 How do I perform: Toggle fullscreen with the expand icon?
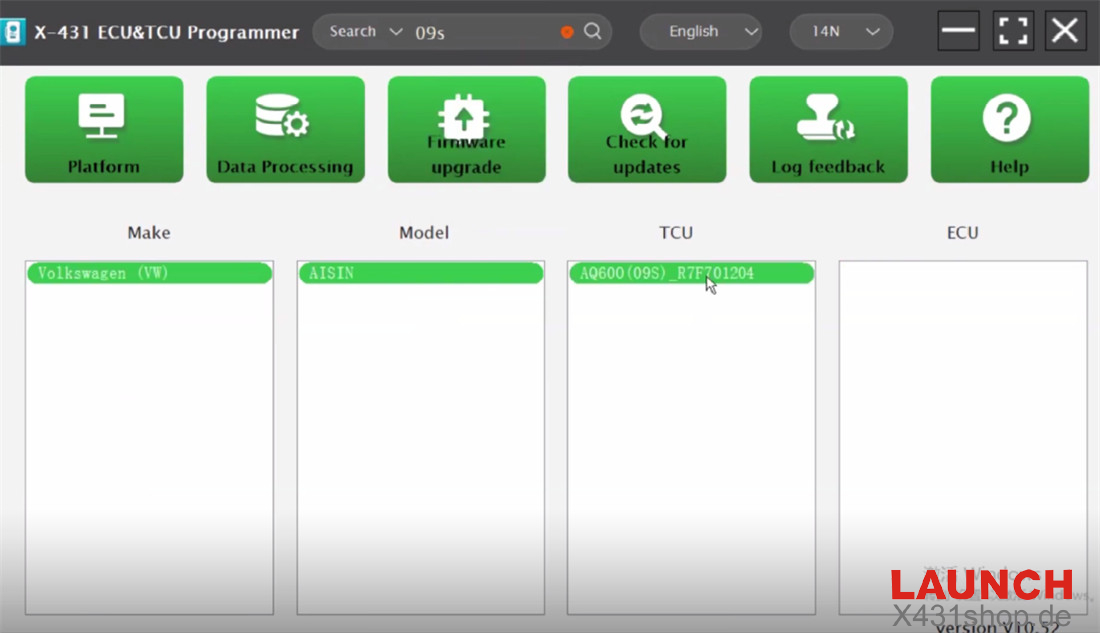[x=1013, y=31]
